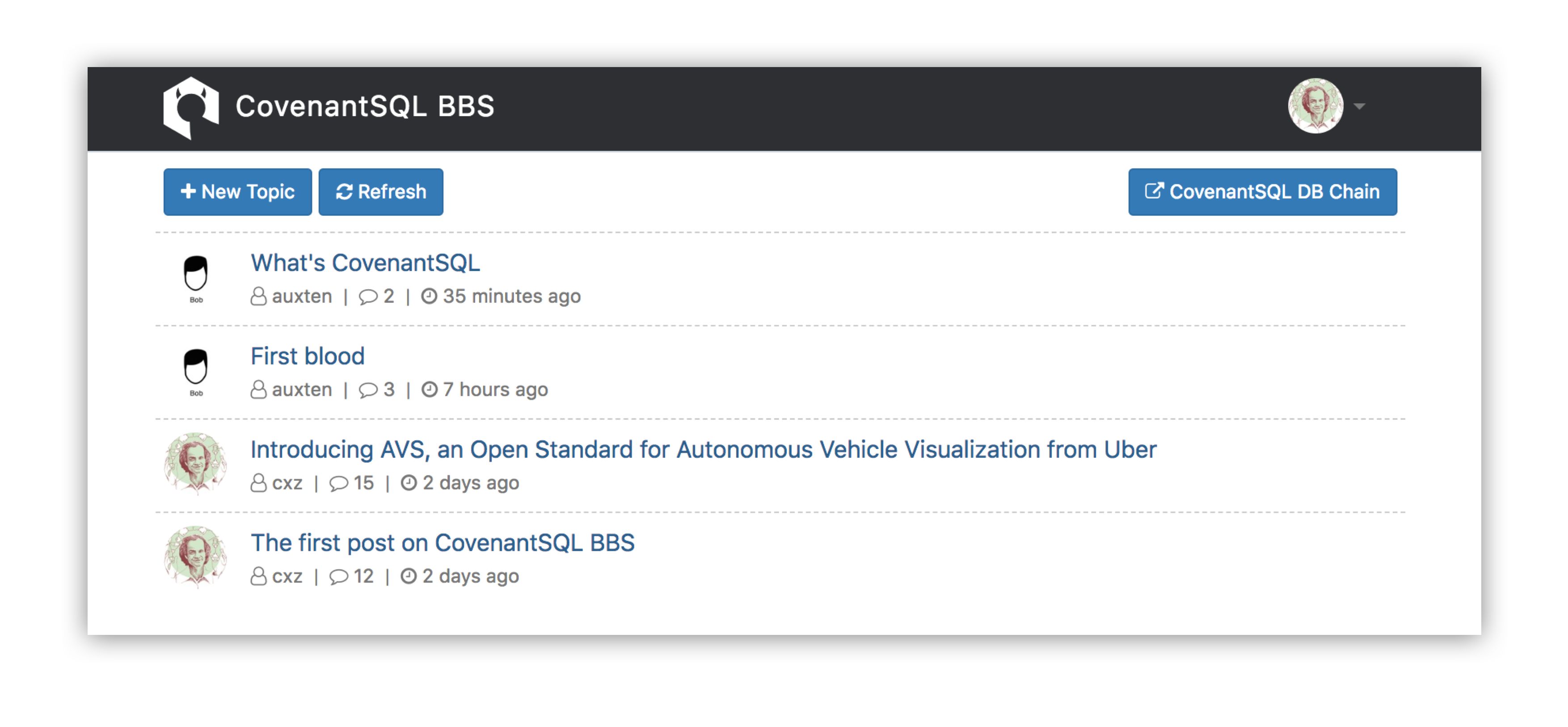The height and width of the screenshot is (727, 1568).
Task: Click clock icon next to 35 minutes ago
Action: coord(429,296)
